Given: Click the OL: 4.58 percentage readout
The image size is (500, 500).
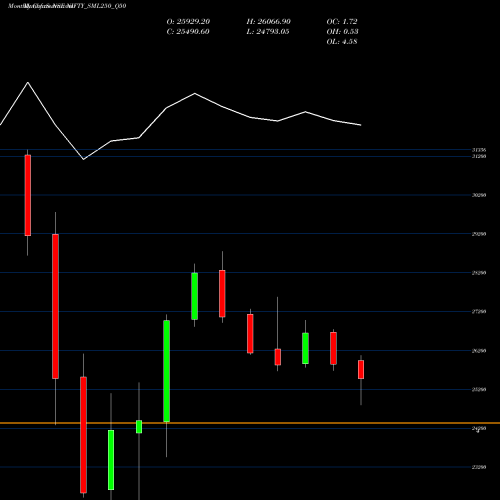Looking at the screenshot, I should (x=342, y=41).
